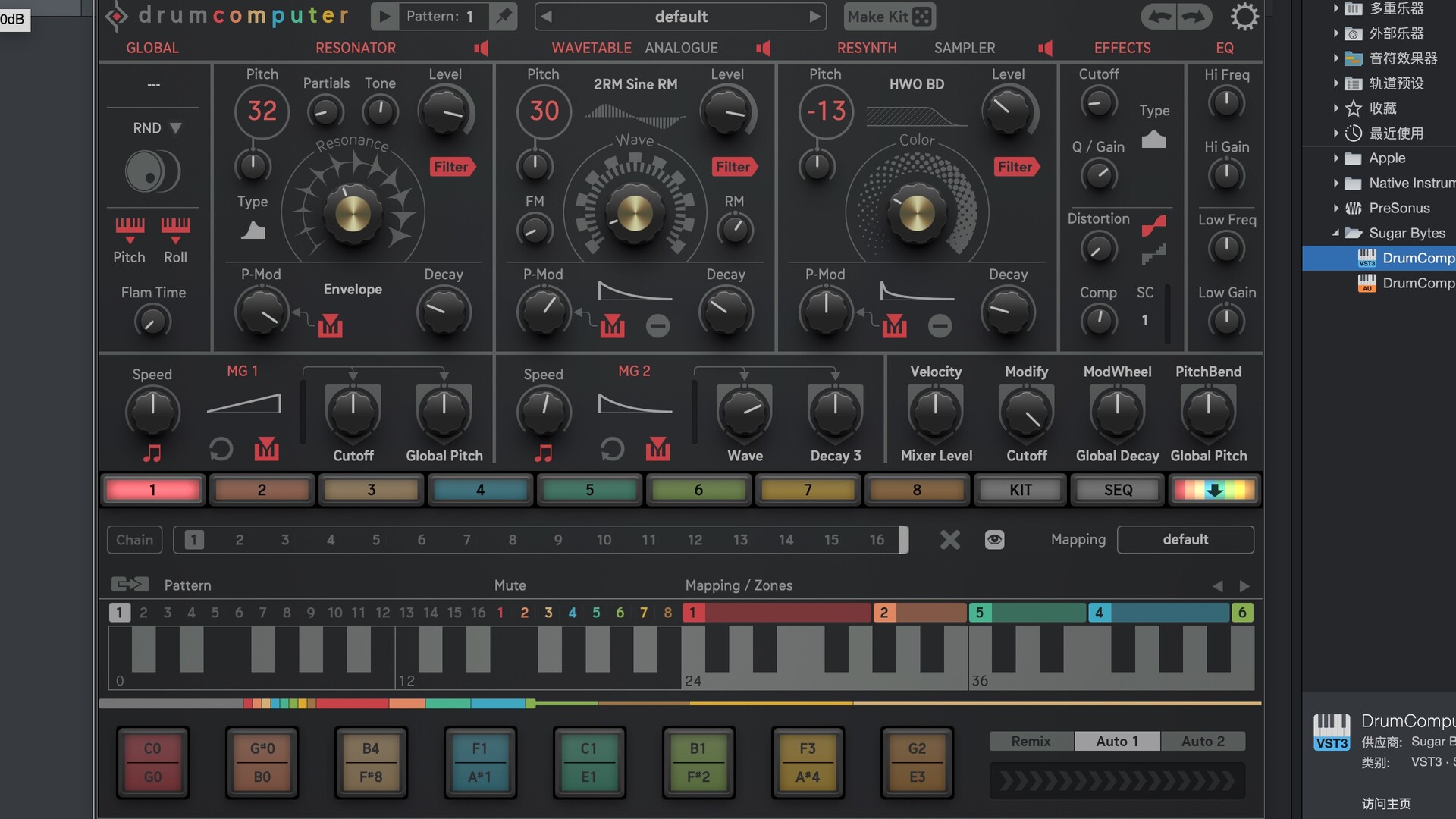Expand the Native Instruments folder
The height and width of the screenshot is (819, 1456).
(1336, 184)
